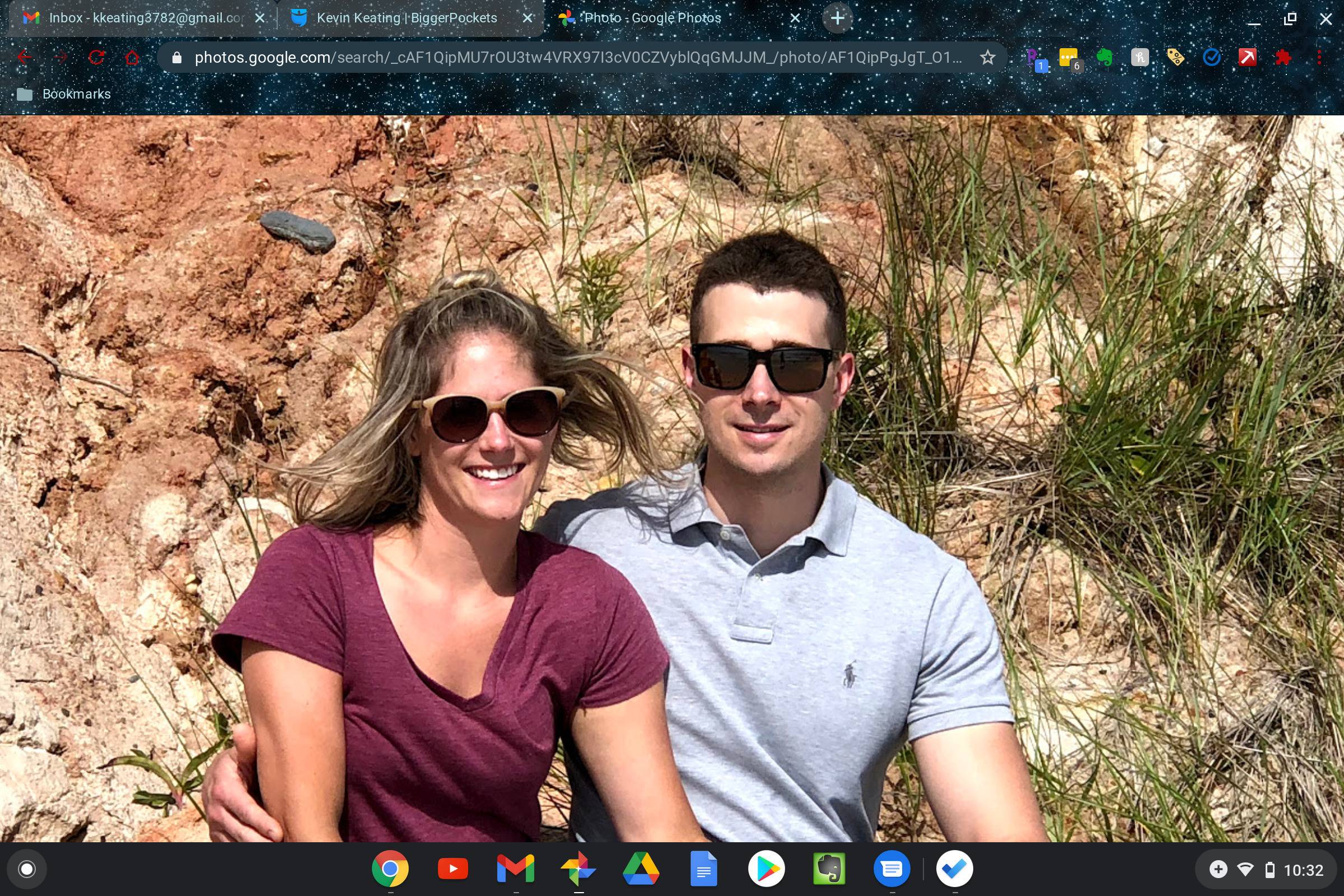Click the Honey extension icon

(1140, 57)
